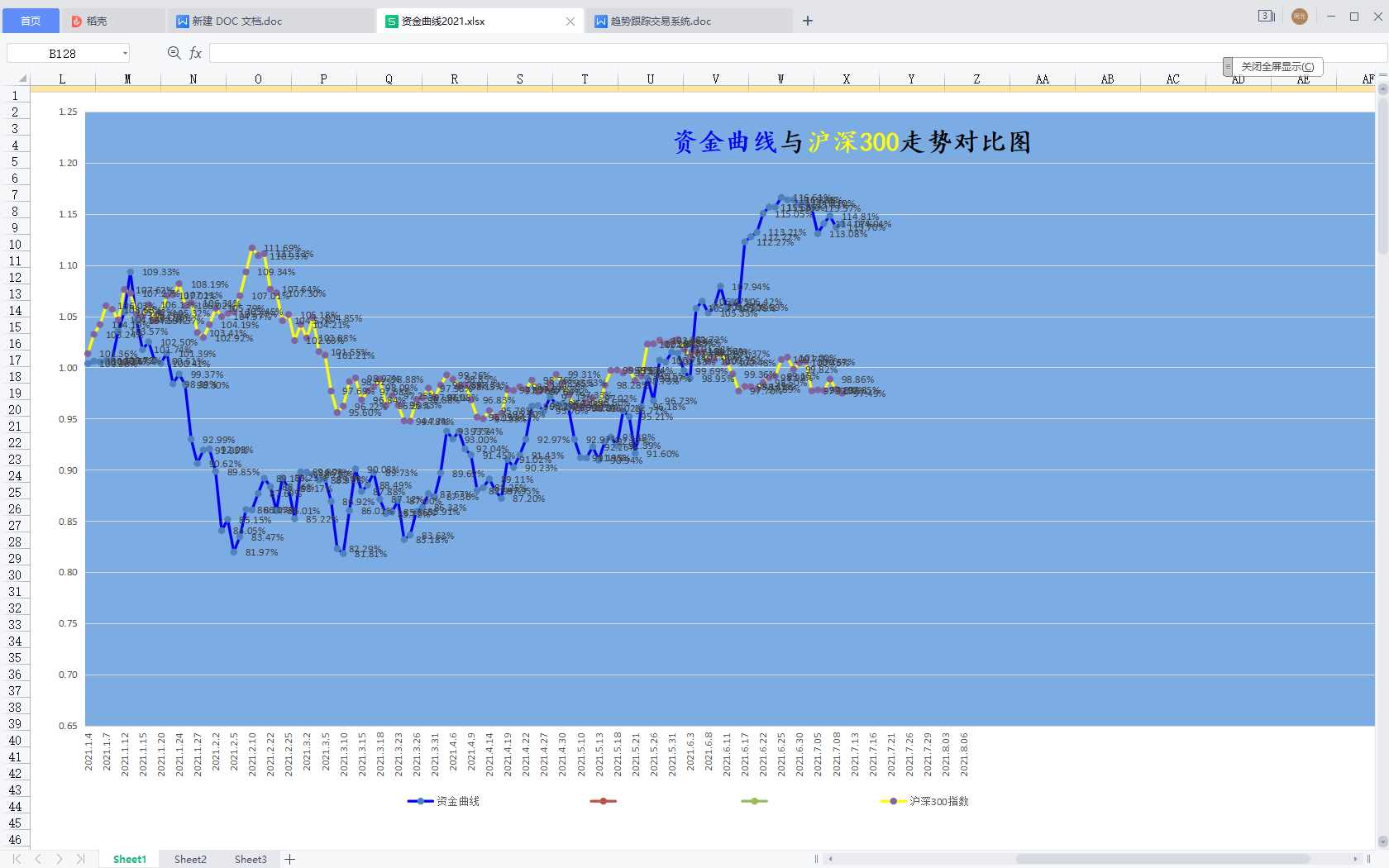
Task: Click the window count indicator icon
Action: [x=1266, y=17]
